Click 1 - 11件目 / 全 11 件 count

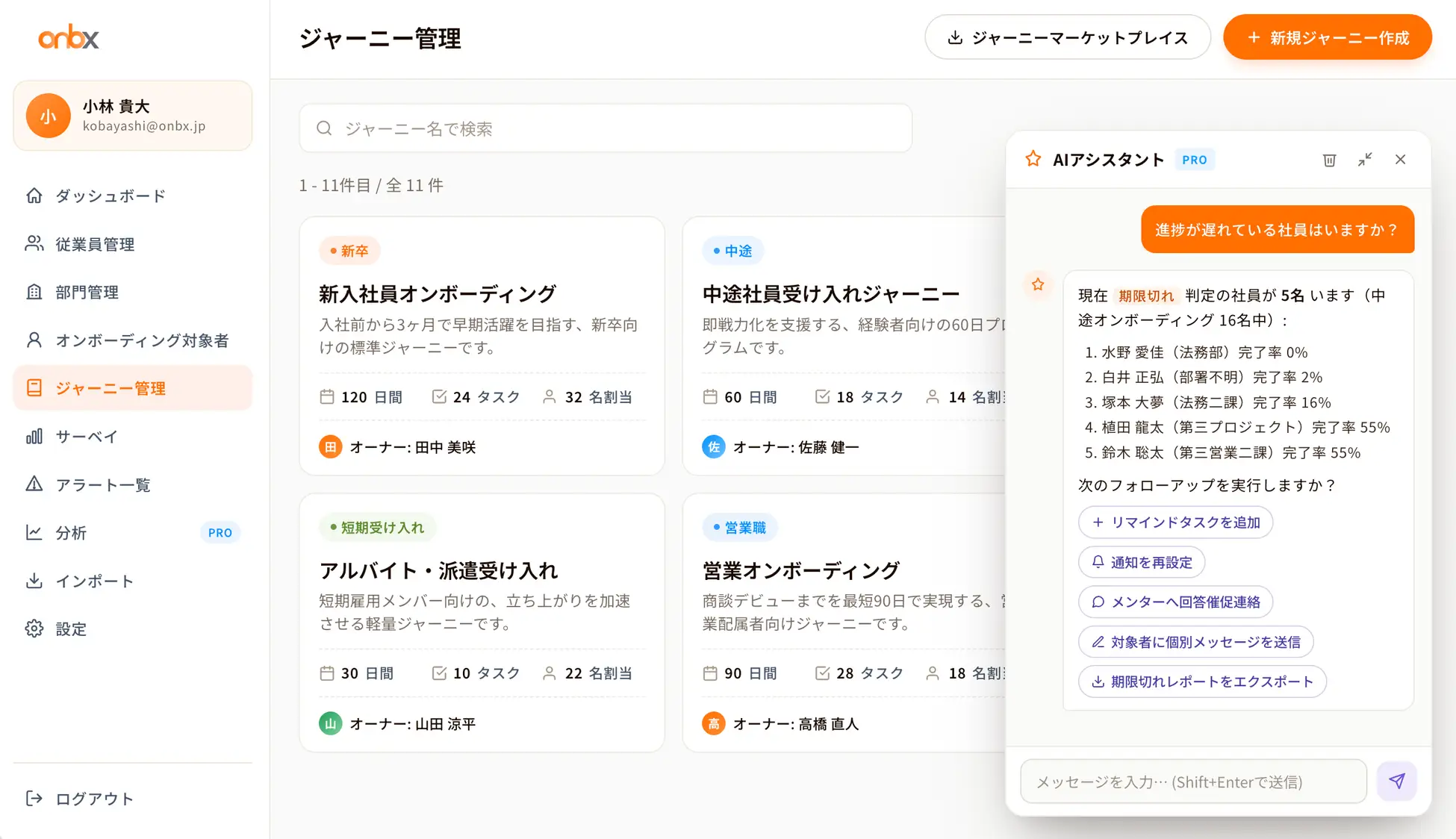371,185
